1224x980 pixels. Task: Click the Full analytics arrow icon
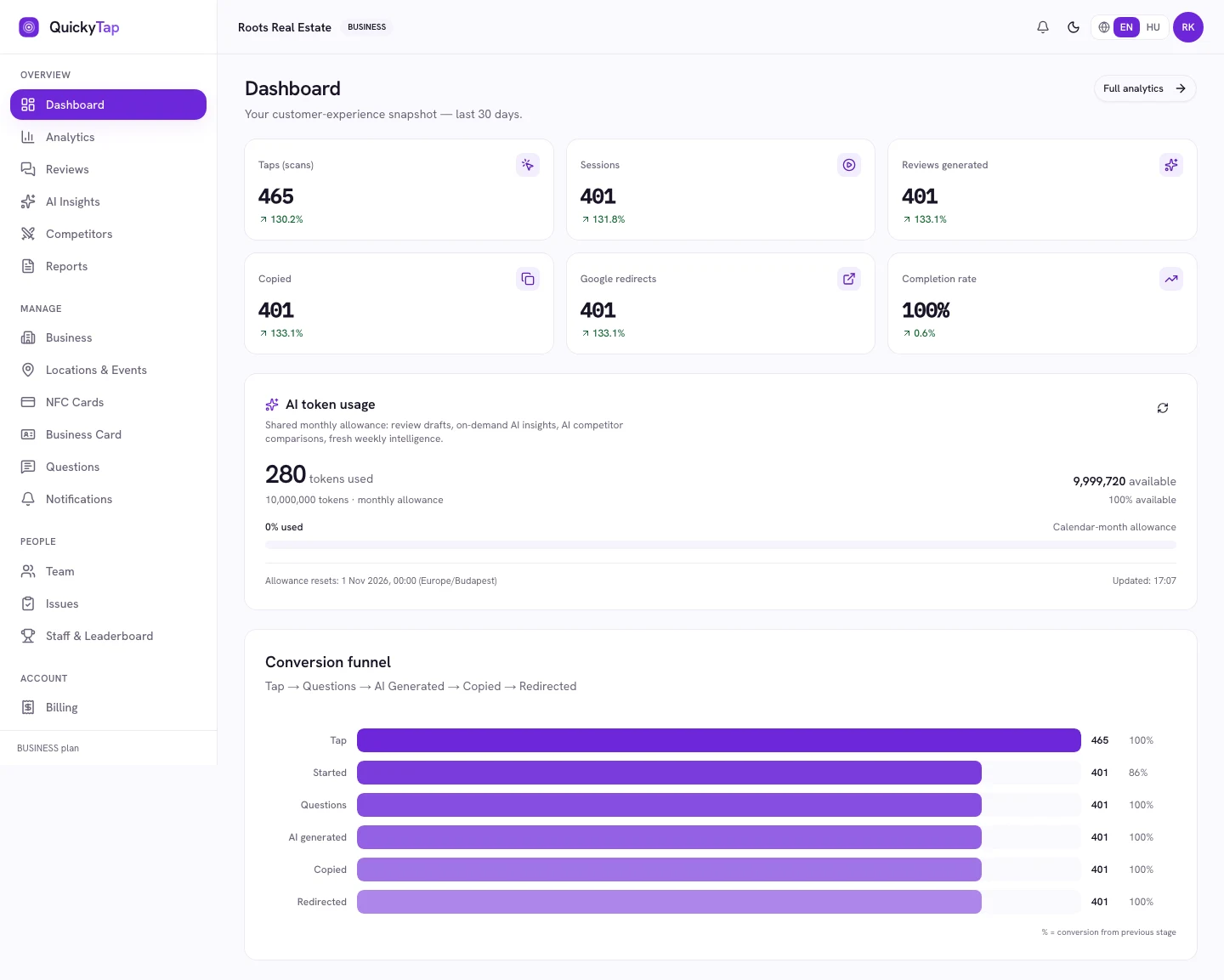pyautogui.click(x=1181, y=88)
